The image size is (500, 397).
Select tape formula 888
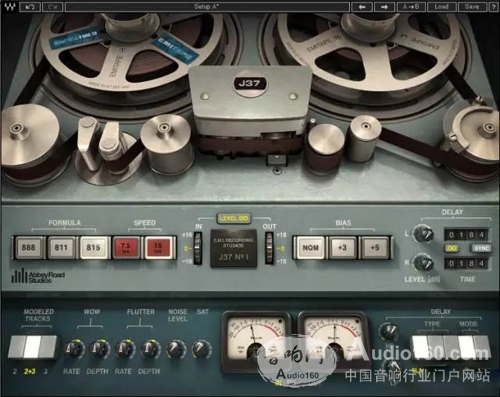(29, 248)
